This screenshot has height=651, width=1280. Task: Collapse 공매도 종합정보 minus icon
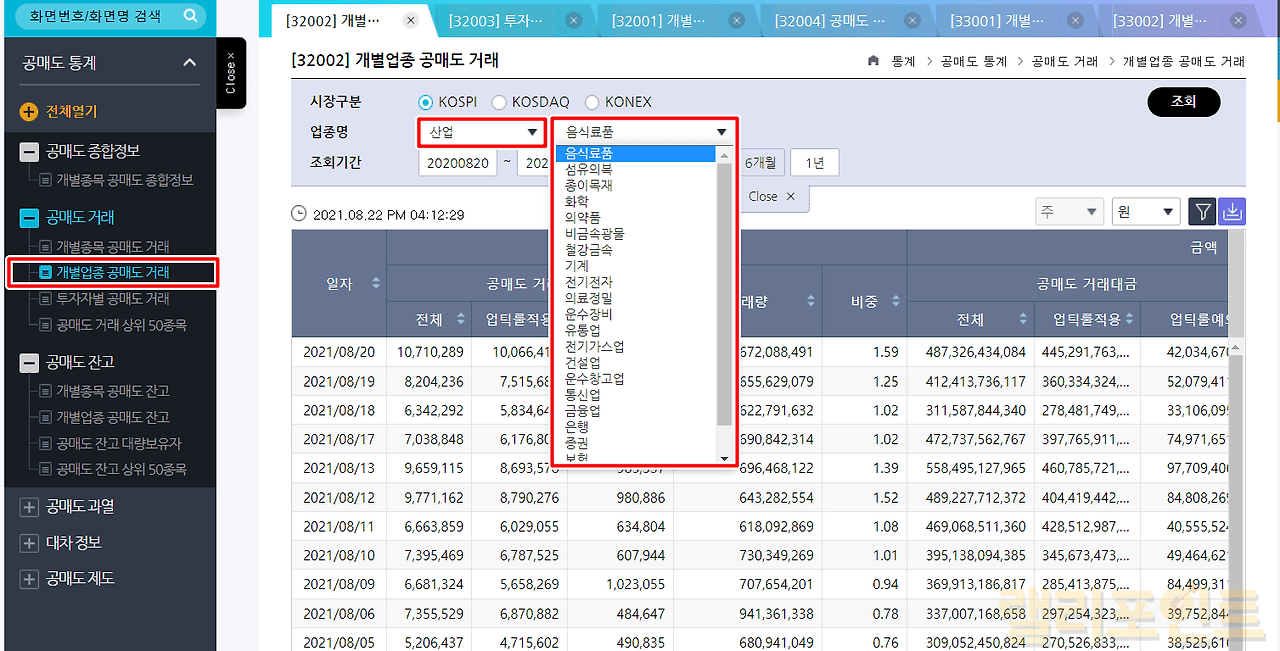pyautogui.click(x=29, y=152)
